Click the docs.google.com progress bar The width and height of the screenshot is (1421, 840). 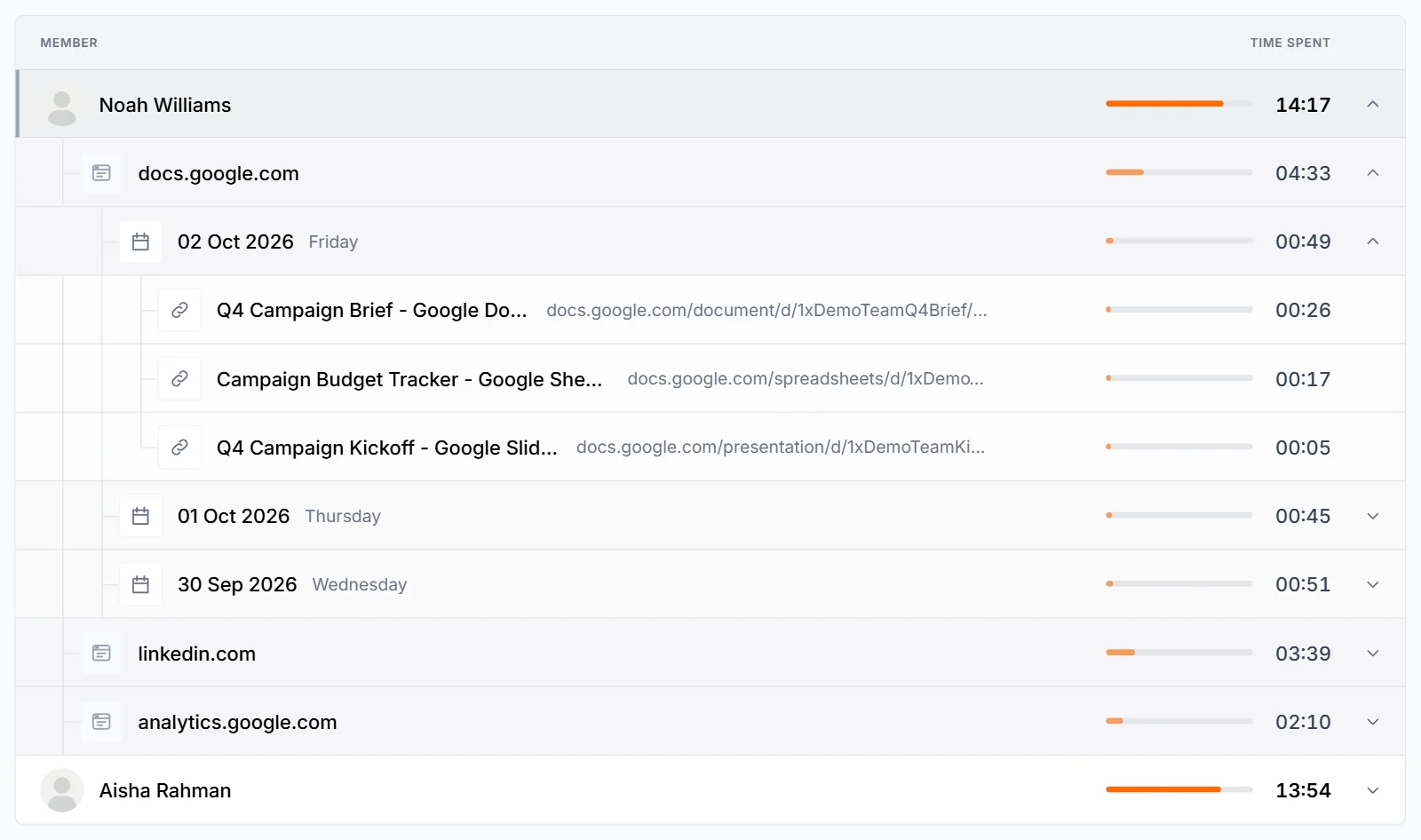click(x=1179, y=172)
